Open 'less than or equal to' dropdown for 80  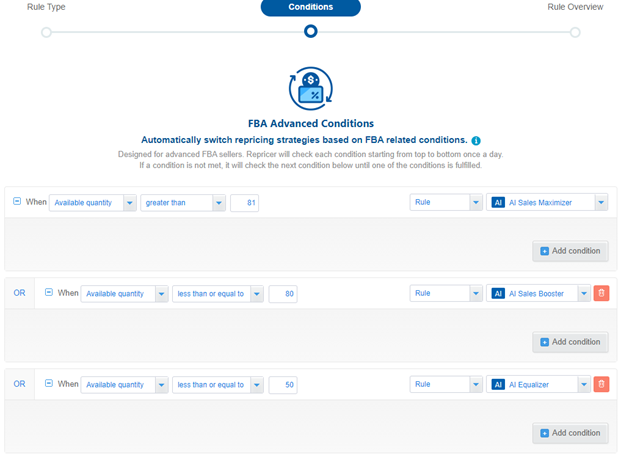click(x=218, y=294)
